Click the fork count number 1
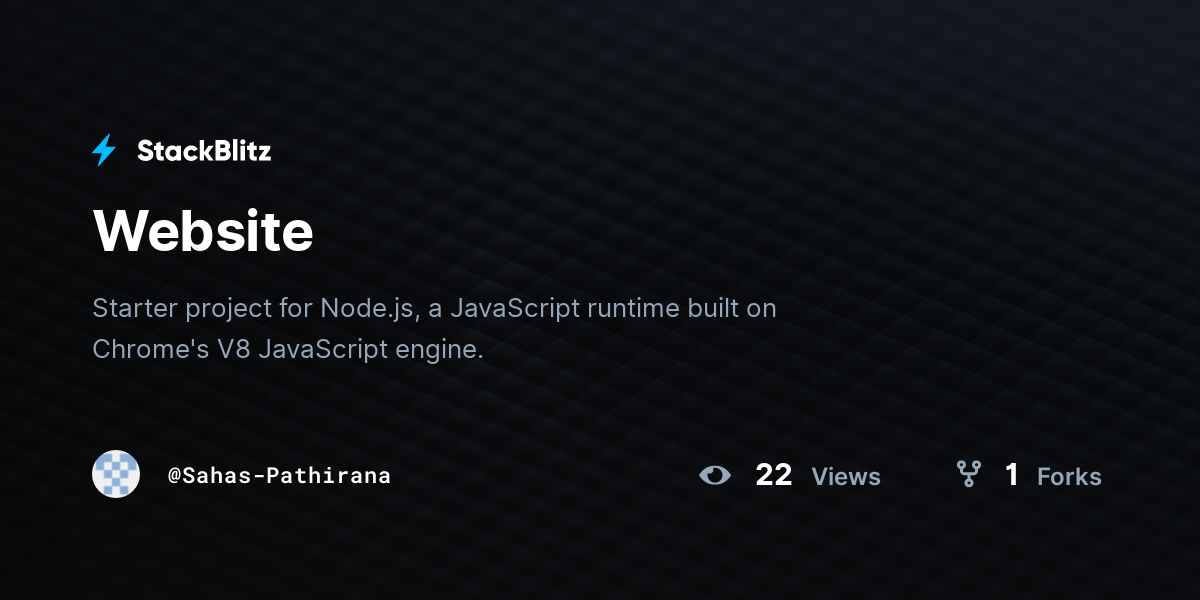Screen dimensions: 1200x600 pyautogui.click(x=1012, y=475)
